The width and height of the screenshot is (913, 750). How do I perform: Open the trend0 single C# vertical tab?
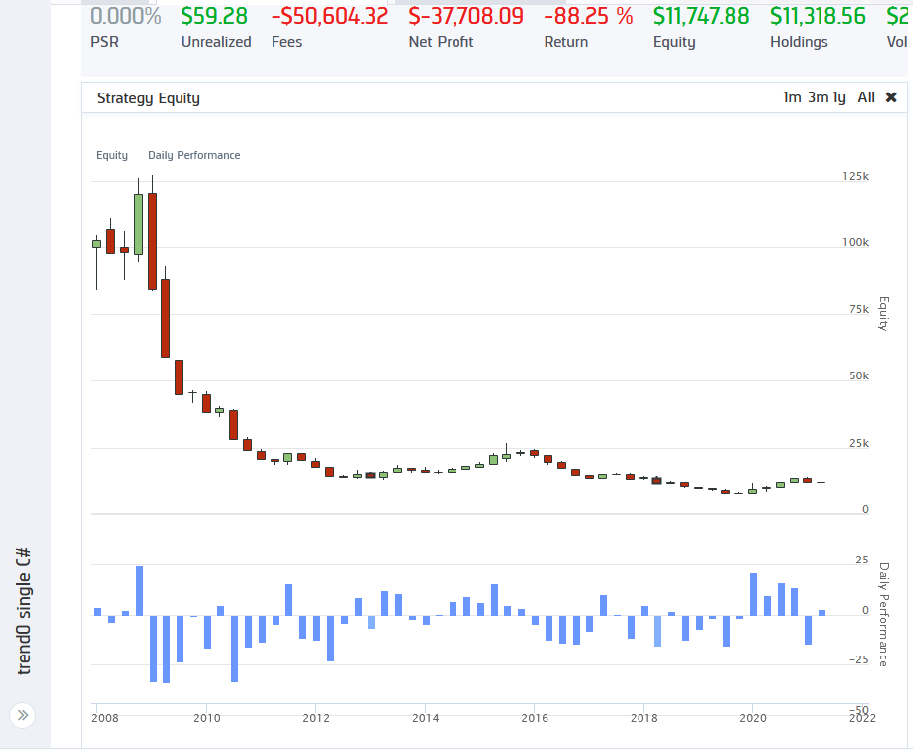[x=23, y=611]
